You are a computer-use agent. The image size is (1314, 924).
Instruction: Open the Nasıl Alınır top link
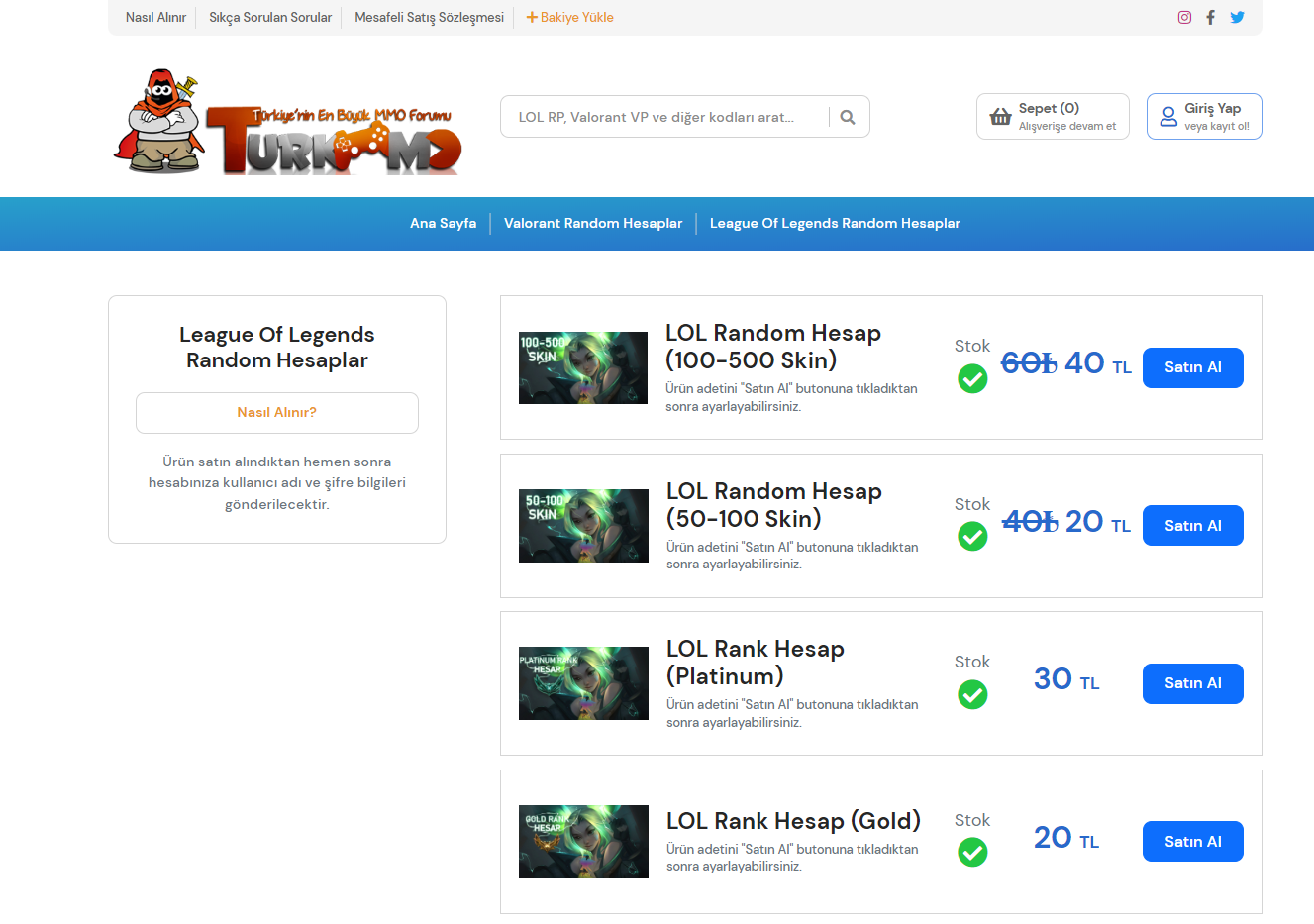[x=155, y=17]
